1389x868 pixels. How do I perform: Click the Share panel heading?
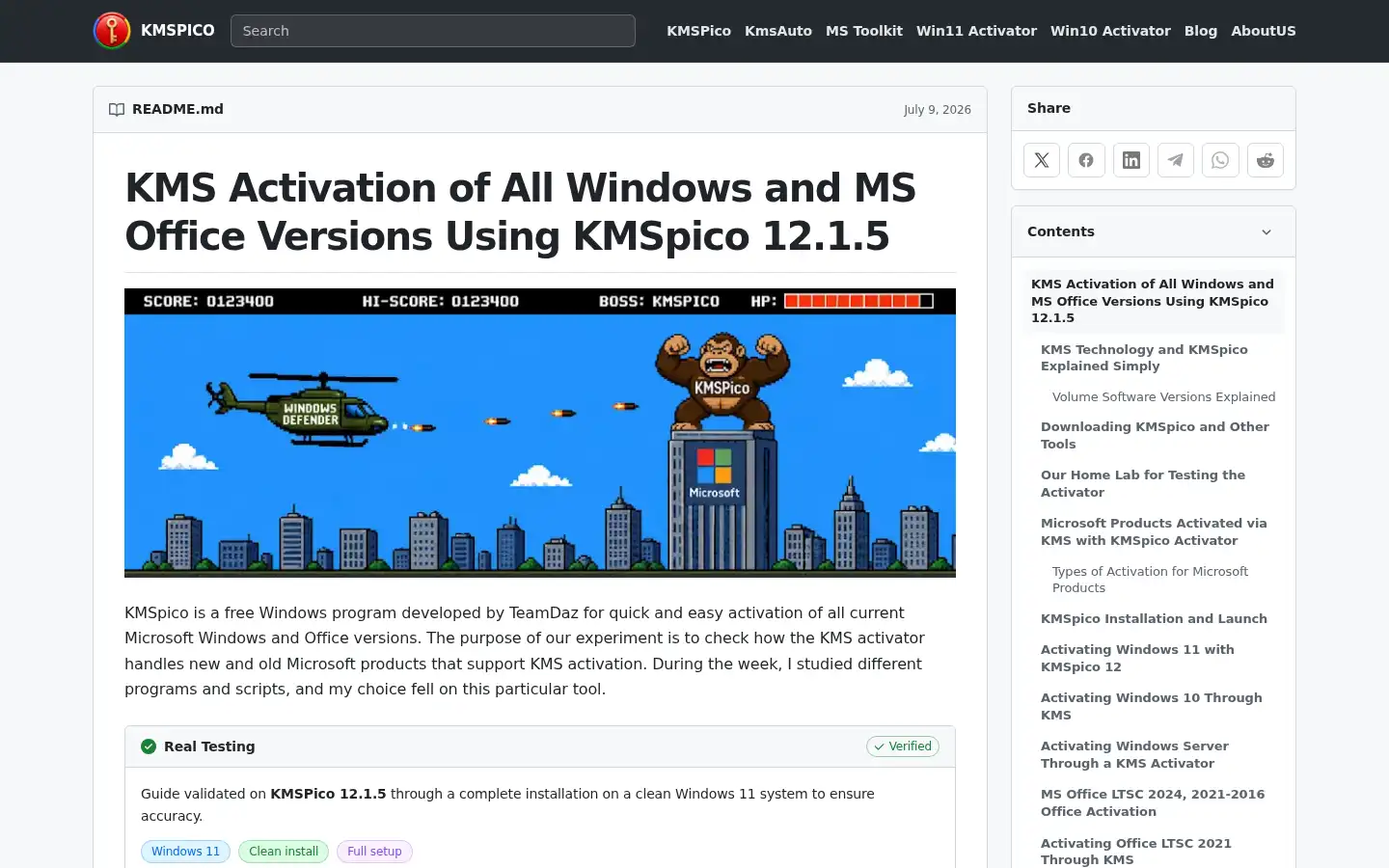pyautogui.click(x=1049, y=108)
